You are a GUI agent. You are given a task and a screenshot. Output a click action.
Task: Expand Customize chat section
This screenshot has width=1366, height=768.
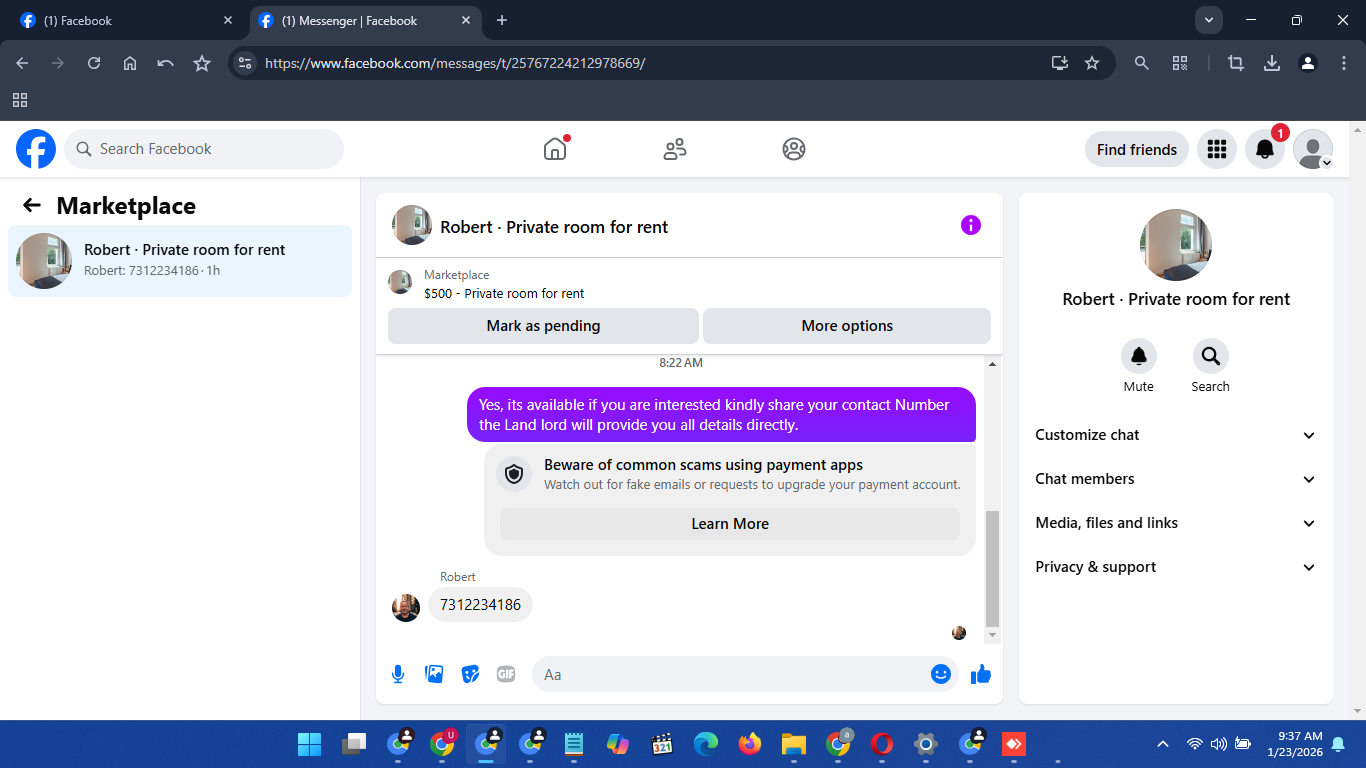pos(1176,435)
